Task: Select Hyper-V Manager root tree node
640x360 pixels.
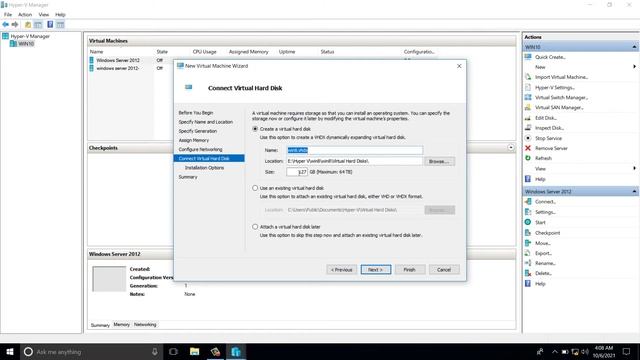Action: tap(30, 36)
